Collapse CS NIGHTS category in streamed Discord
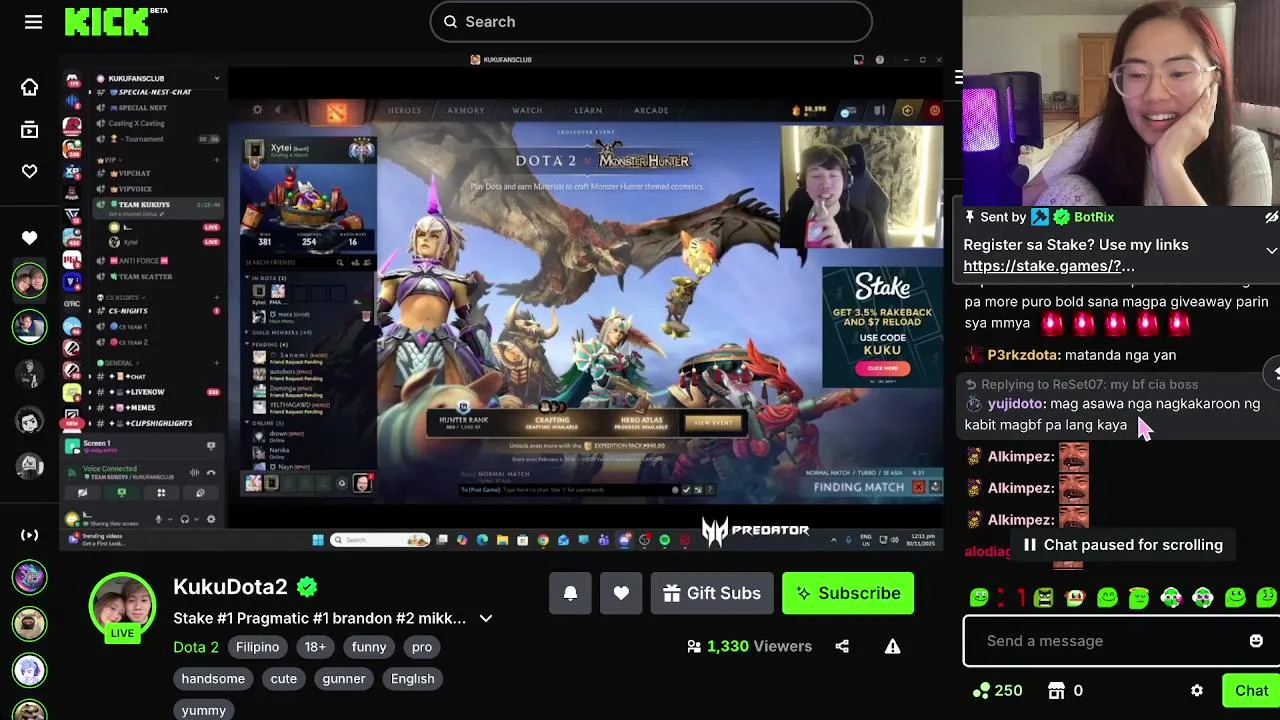The width and height of the screenshot is (1280, 720). click(122, 298)
